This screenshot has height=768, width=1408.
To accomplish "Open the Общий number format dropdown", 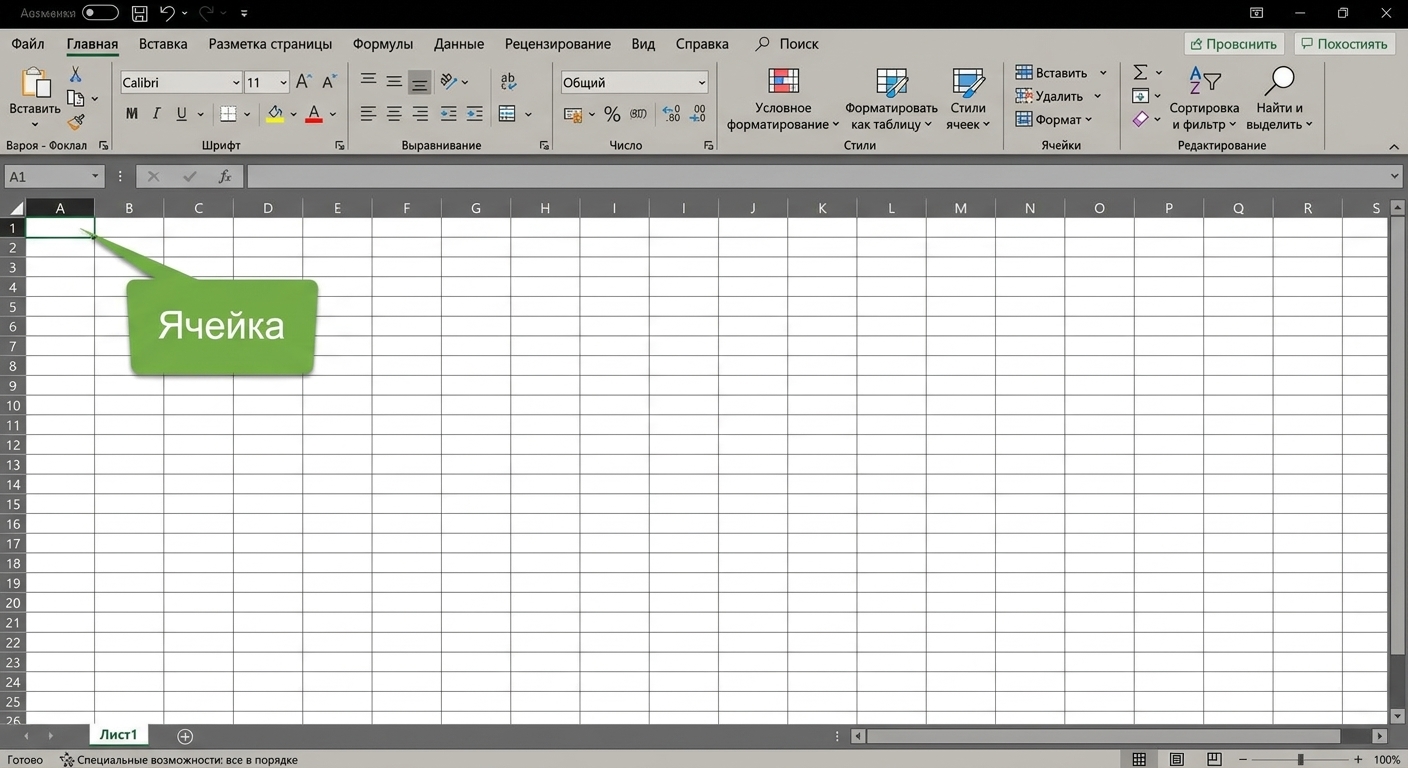I will click(702, 83).
